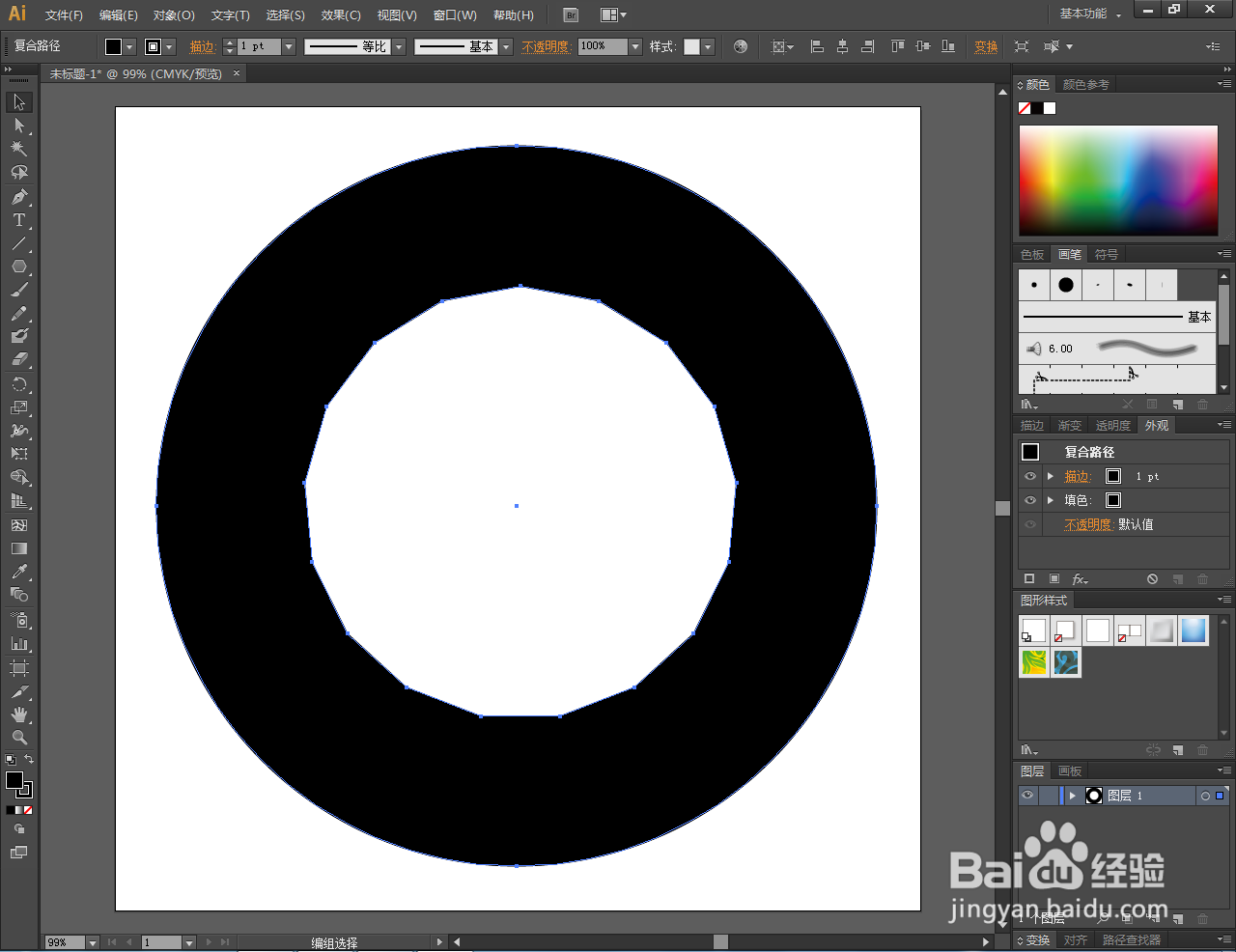This screenshot has width=1236, height=952.
Task: Select the Hand tool
Action: click(x=18, y=714)
